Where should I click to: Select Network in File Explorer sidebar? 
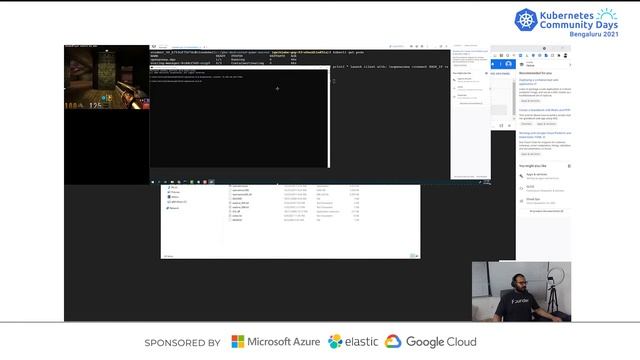[173, 208]
